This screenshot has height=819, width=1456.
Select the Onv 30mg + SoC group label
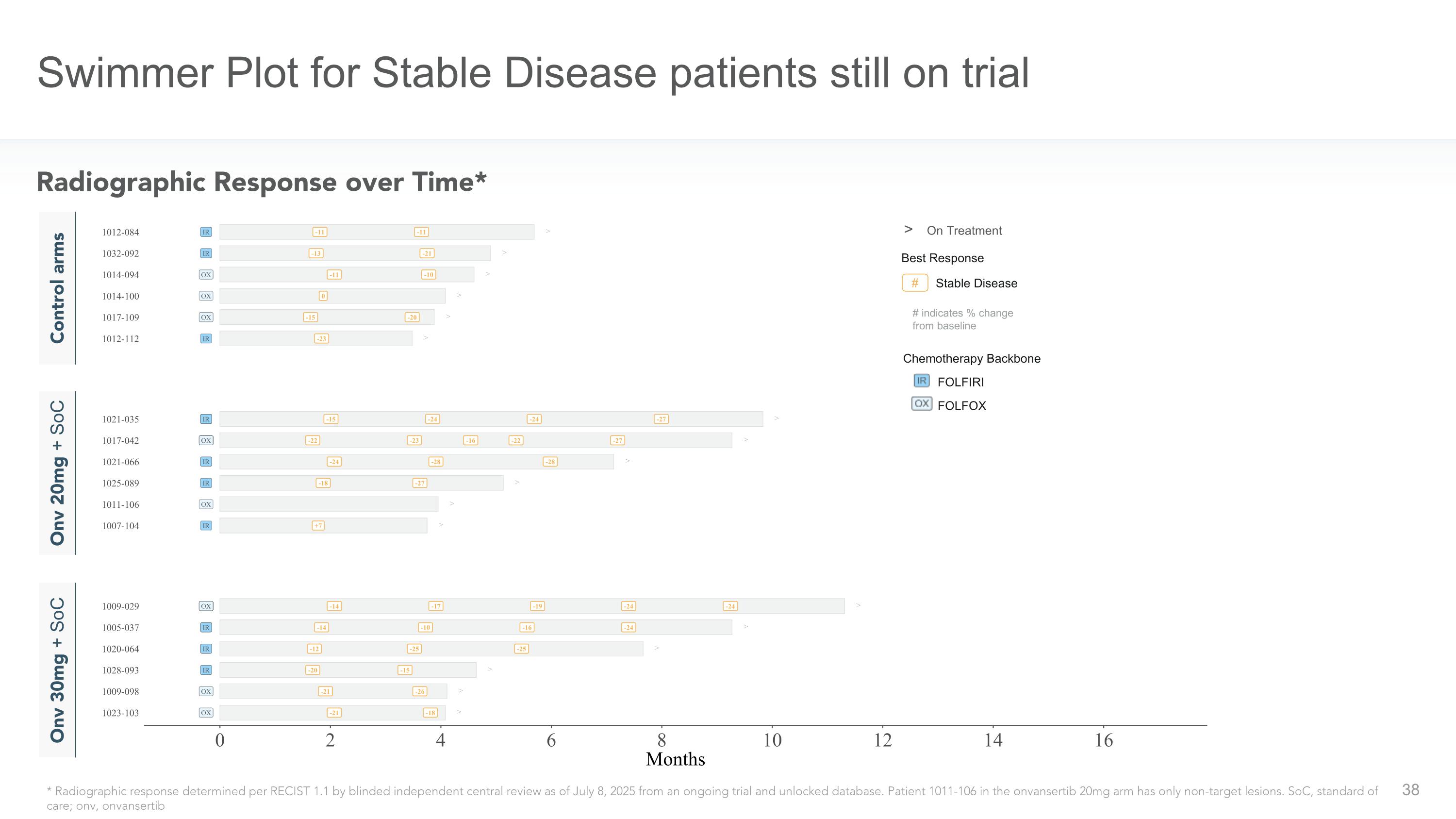tap(57, 670)
